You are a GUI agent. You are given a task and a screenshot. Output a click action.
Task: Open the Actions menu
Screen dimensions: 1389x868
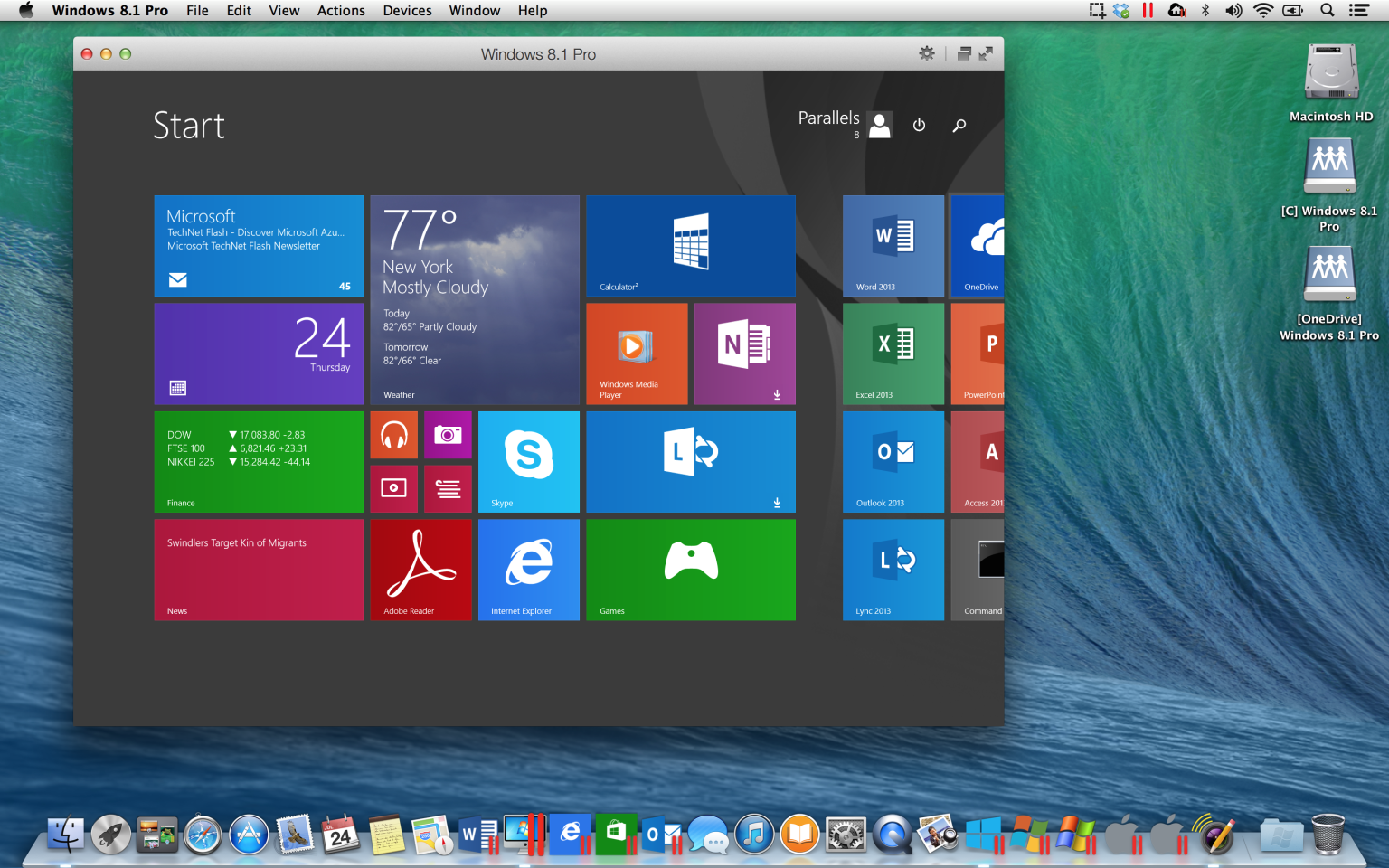click(x=341, y=10)
